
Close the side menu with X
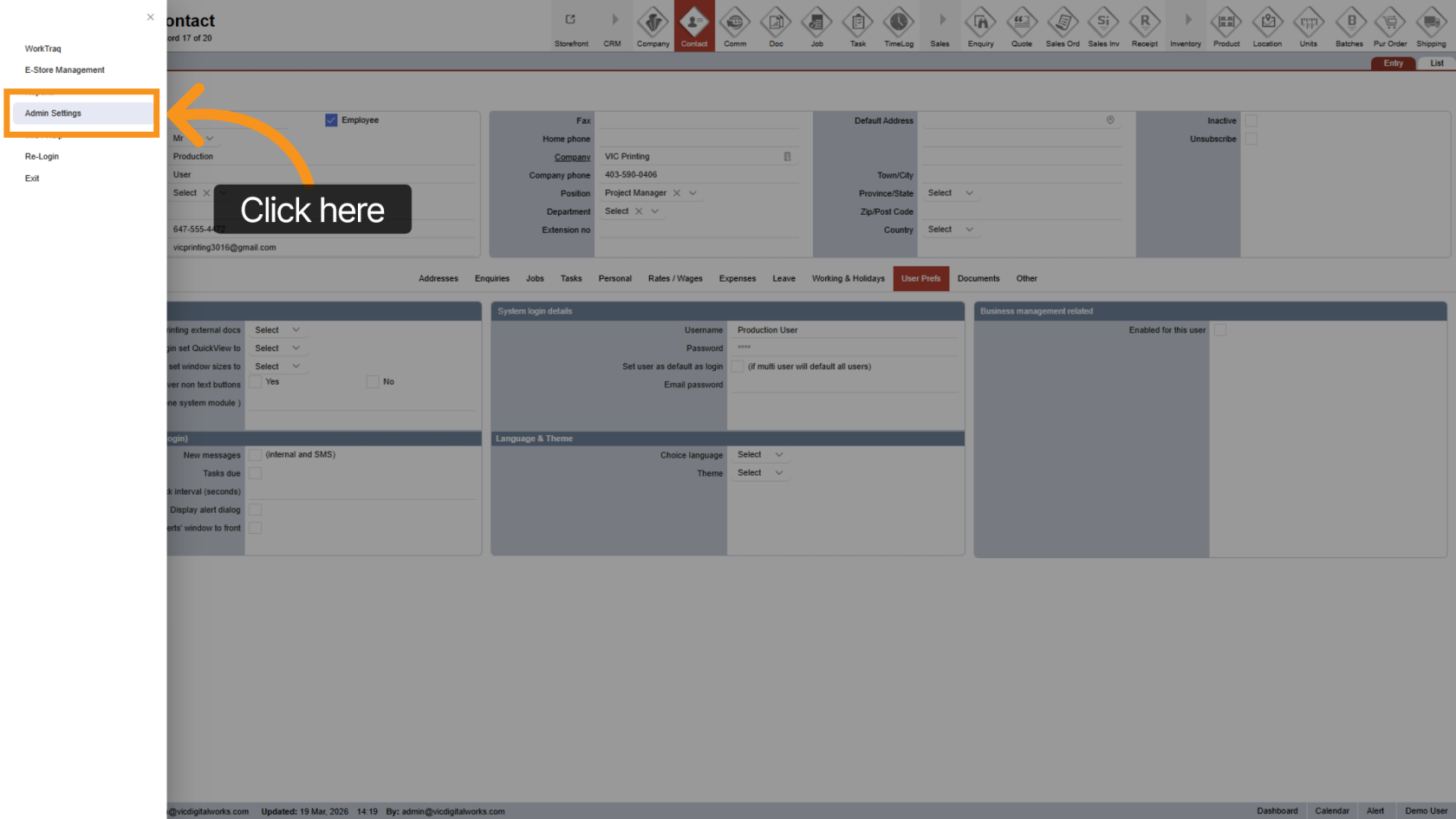150,17
